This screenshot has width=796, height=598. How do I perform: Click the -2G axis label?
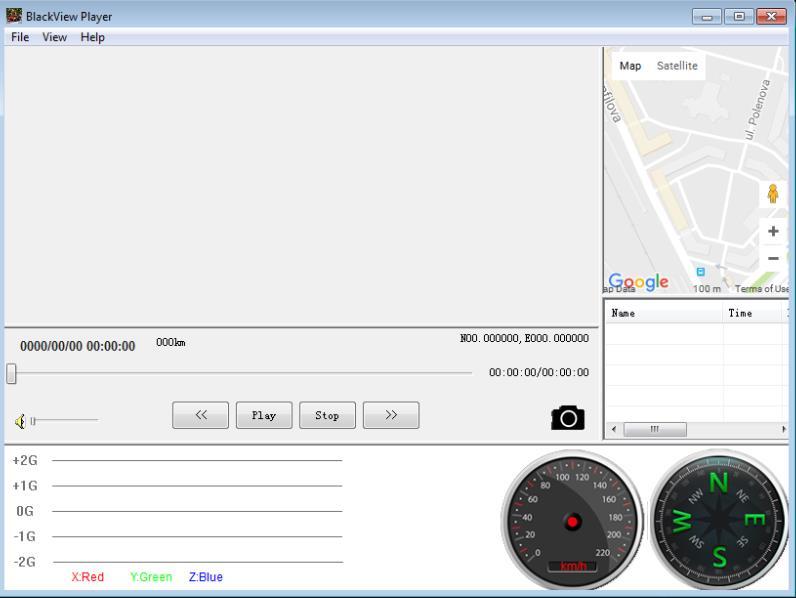click(x=25, y=562)
